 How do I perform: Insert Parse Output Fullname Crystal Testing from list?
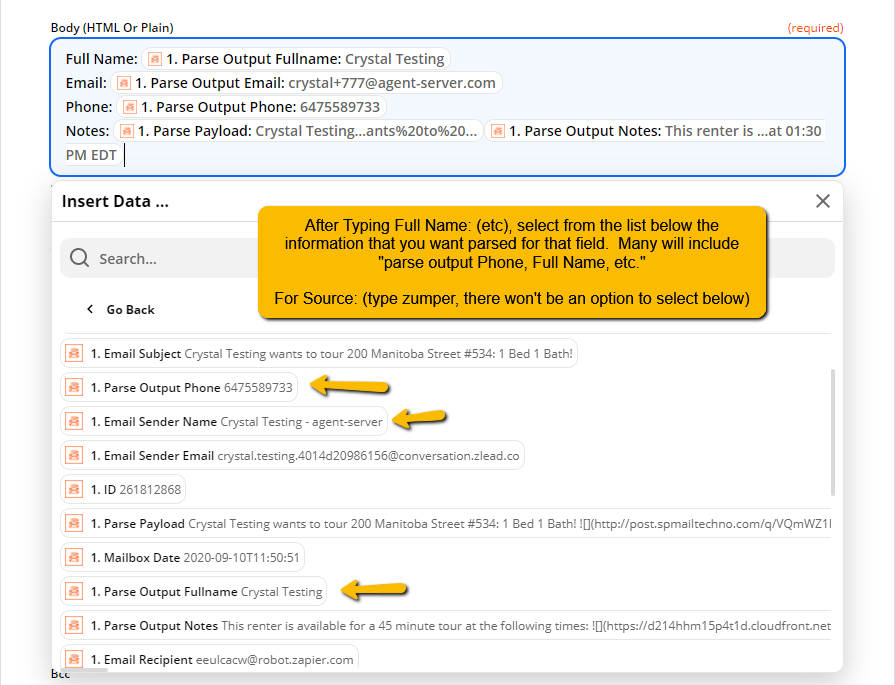click(x=194, y=591)
